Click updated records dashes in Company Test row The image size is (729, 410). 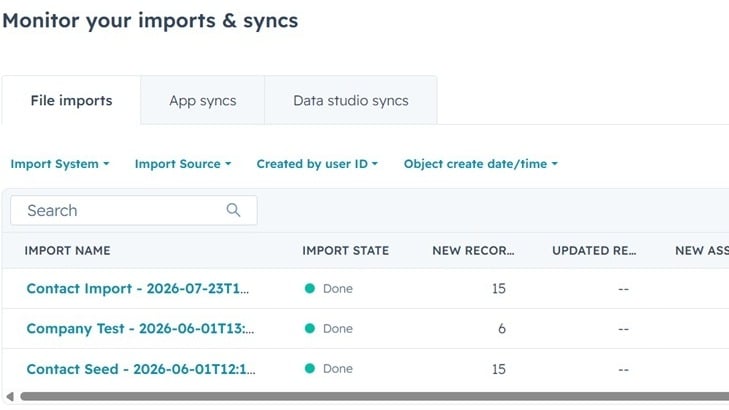click(623, 329)
